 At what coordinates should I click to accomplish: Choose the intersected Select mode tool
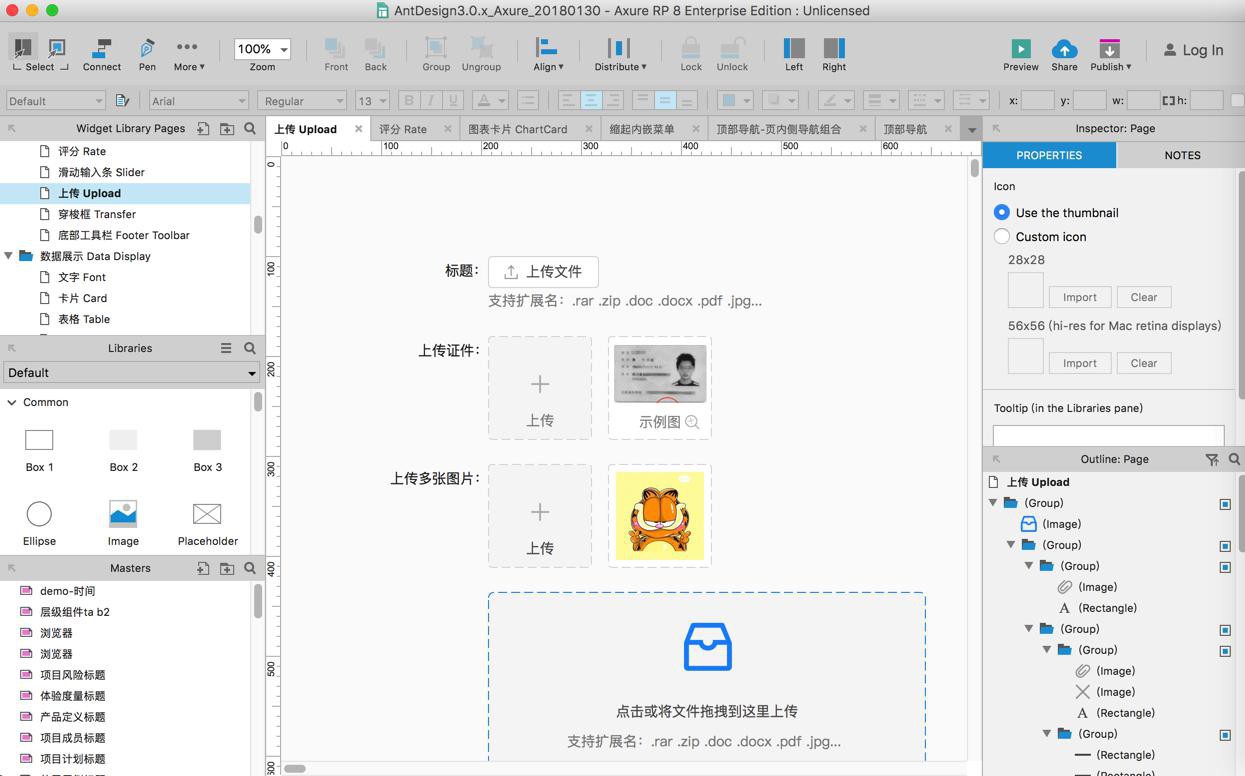[22, 47]
